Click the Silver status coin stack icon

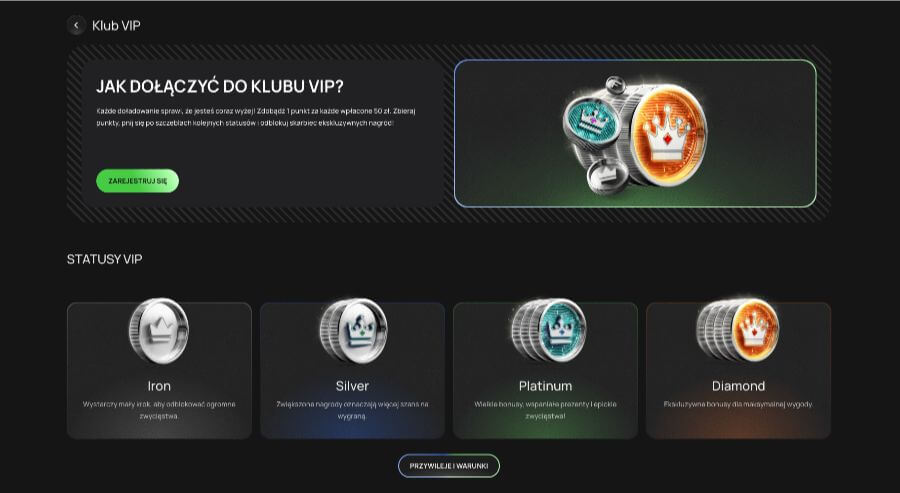[353, 331]
